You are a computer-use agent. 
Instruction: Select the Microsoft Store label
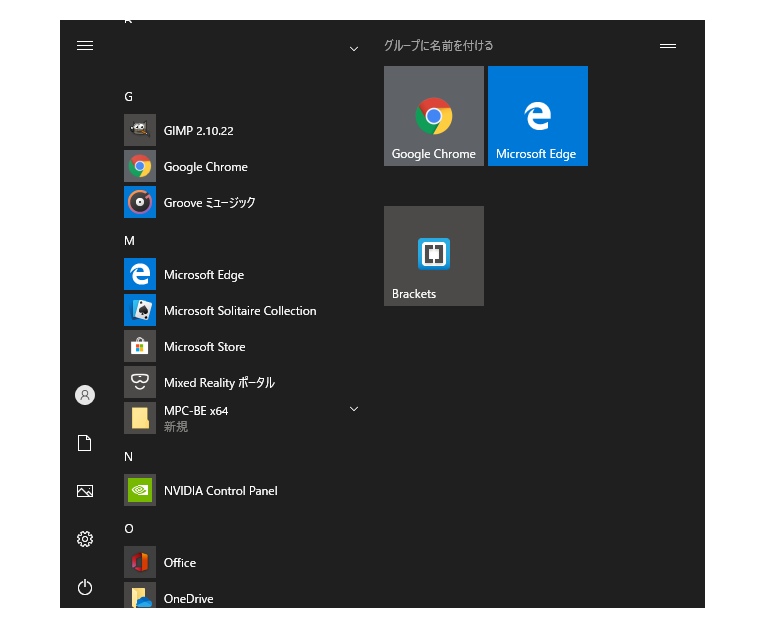pos(205,347)
